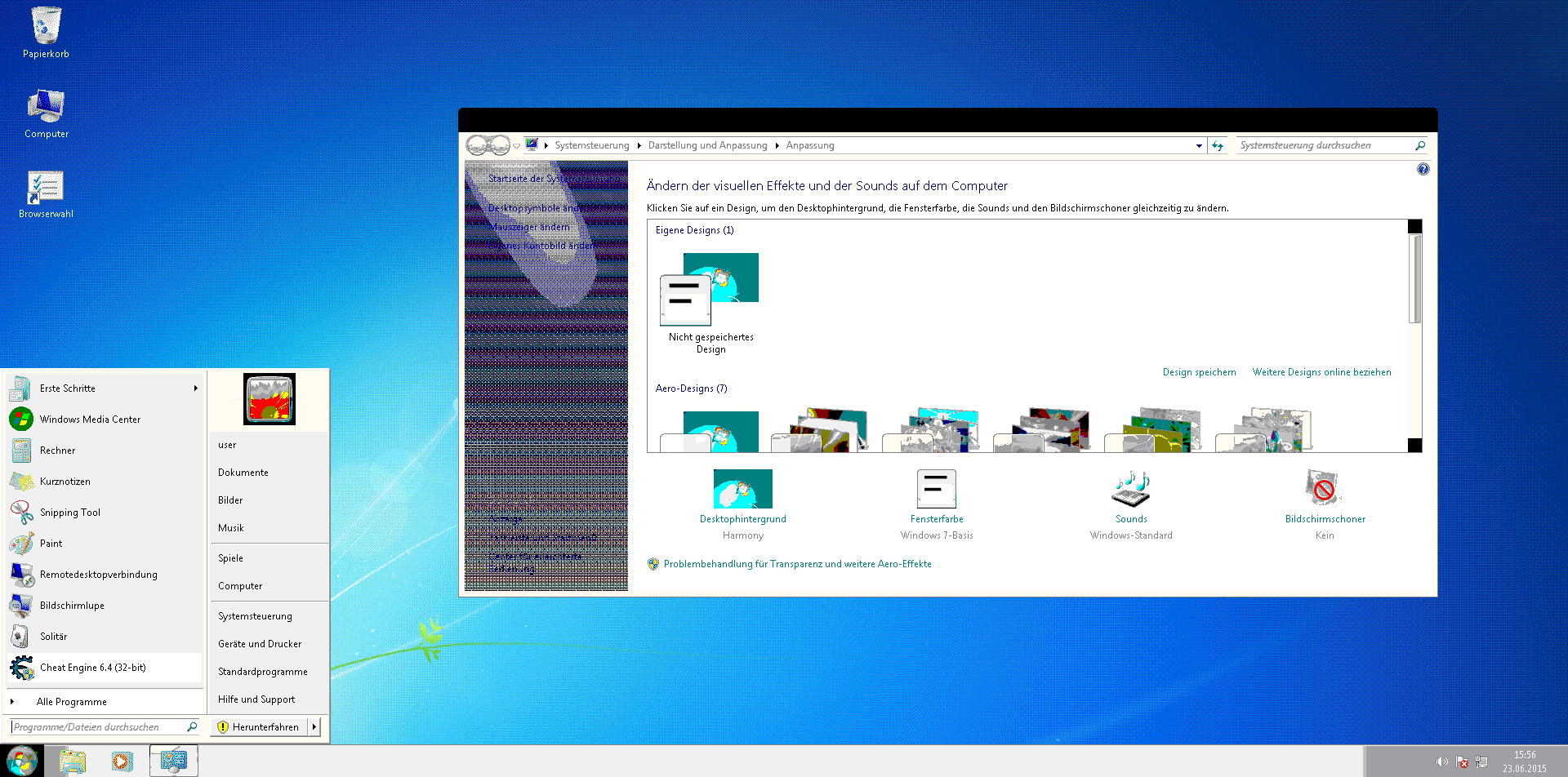
Task: Expand the arrow after Darstellung und Anpassung
Action: pyautogui.click(x=777, y=145)
